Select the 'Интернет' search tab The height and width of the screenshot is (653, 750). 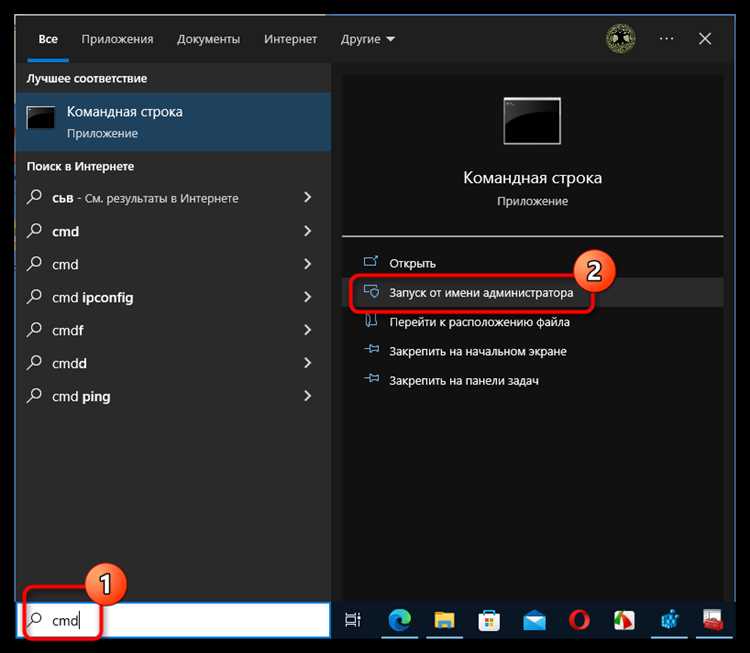290,39
